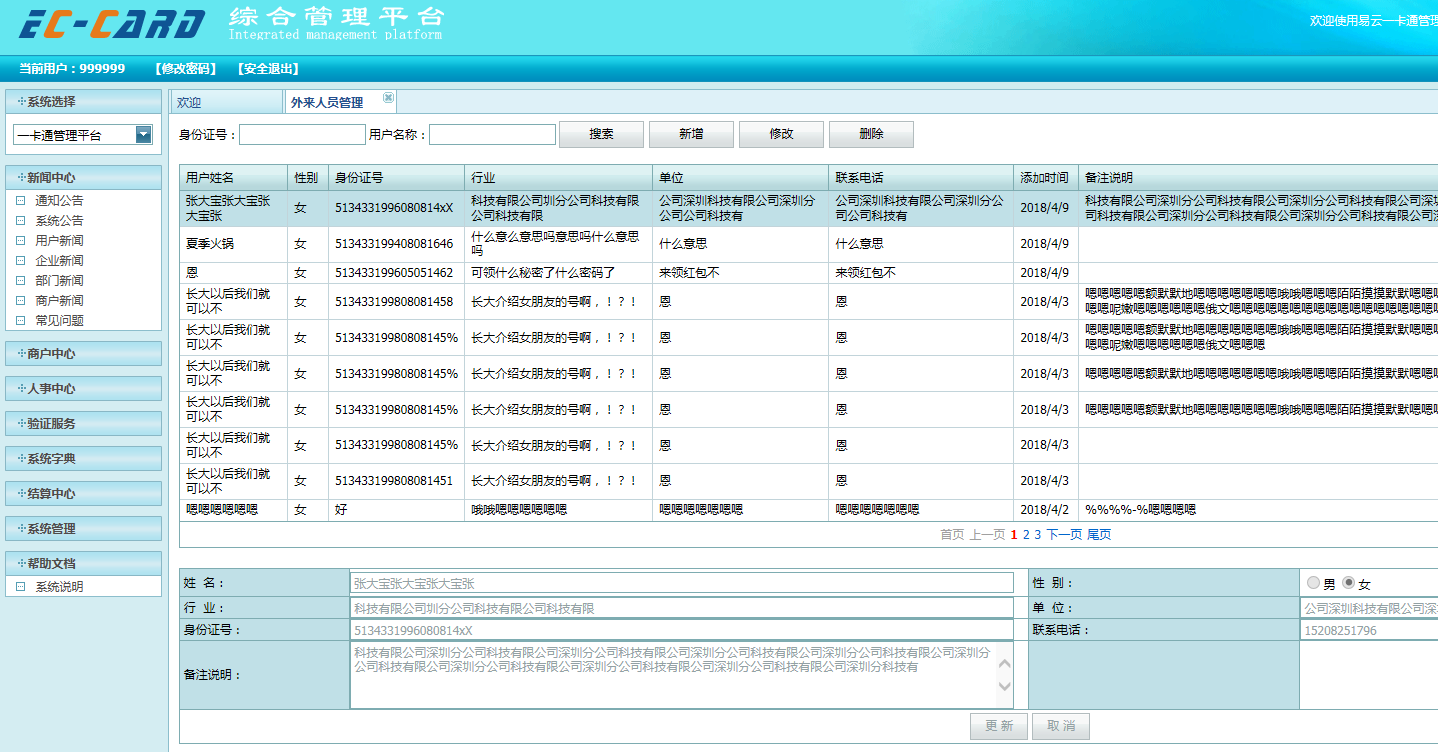Viewport: 1438px width, 752px height.
Task: Select row with ID 513433199808081451
Action: click(808, 481)
